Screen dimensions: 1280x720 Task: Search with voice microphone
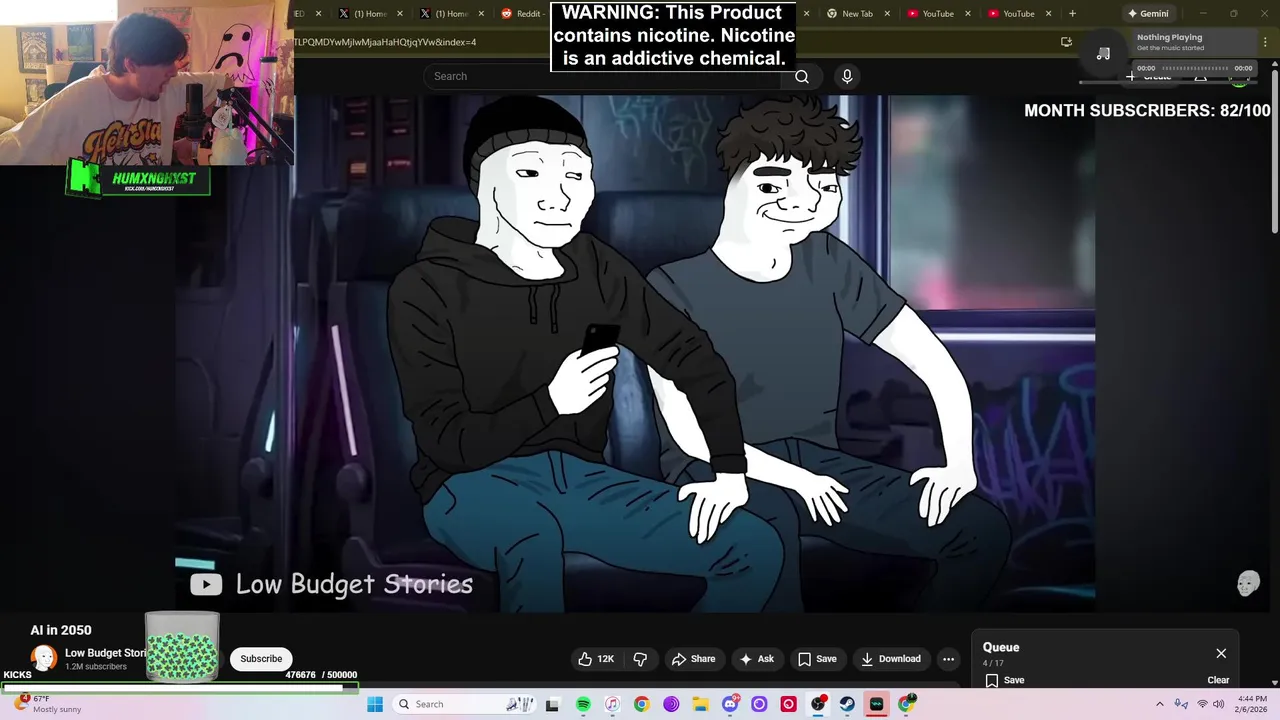(847, 76)
